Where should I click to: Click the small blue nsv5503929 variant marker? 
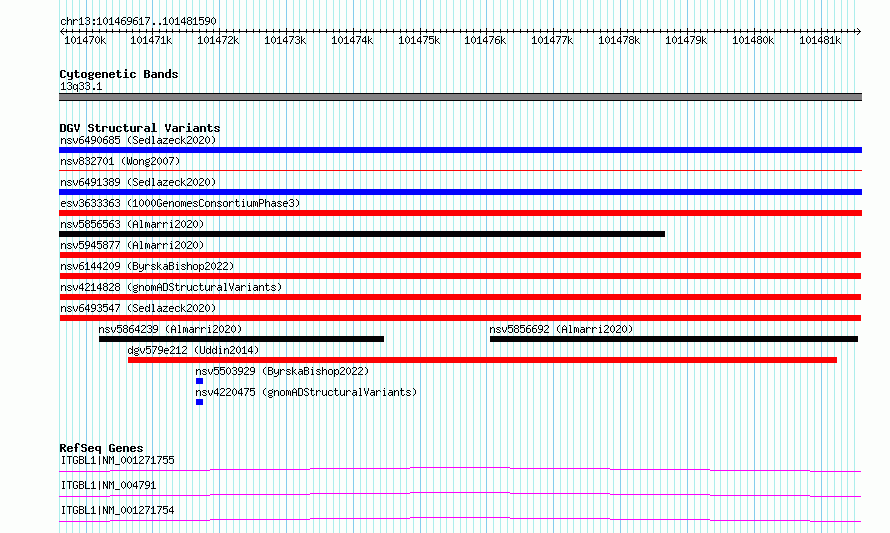coord(199,381)
